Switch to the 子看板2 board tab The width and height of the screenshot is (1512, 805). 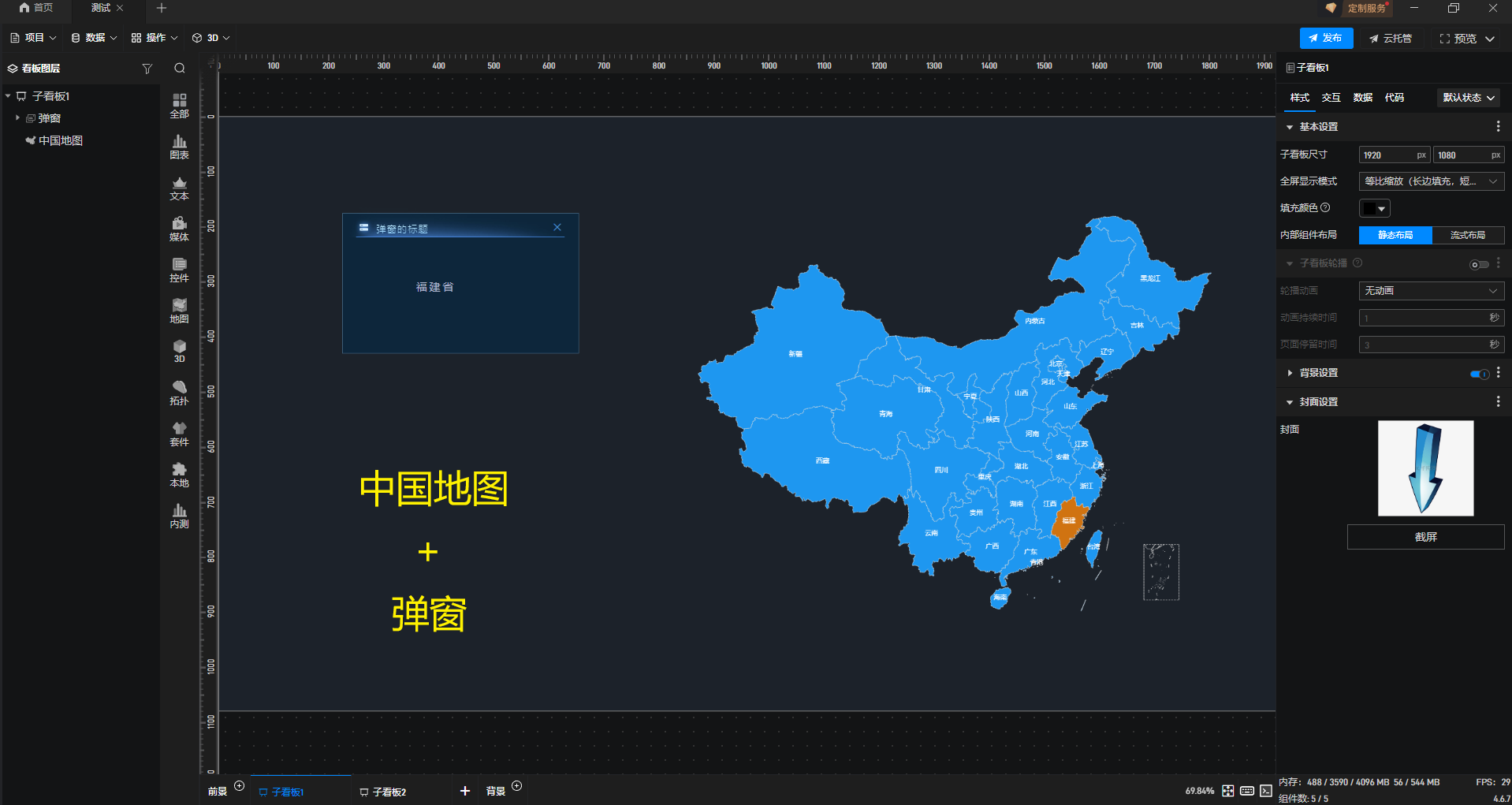click(389, 792)
